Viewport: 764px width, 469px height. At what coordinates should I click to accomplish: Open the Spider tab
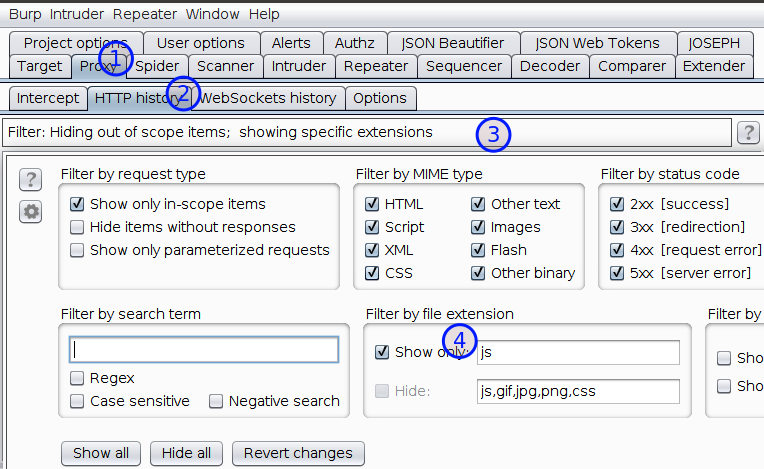[157, 66]
